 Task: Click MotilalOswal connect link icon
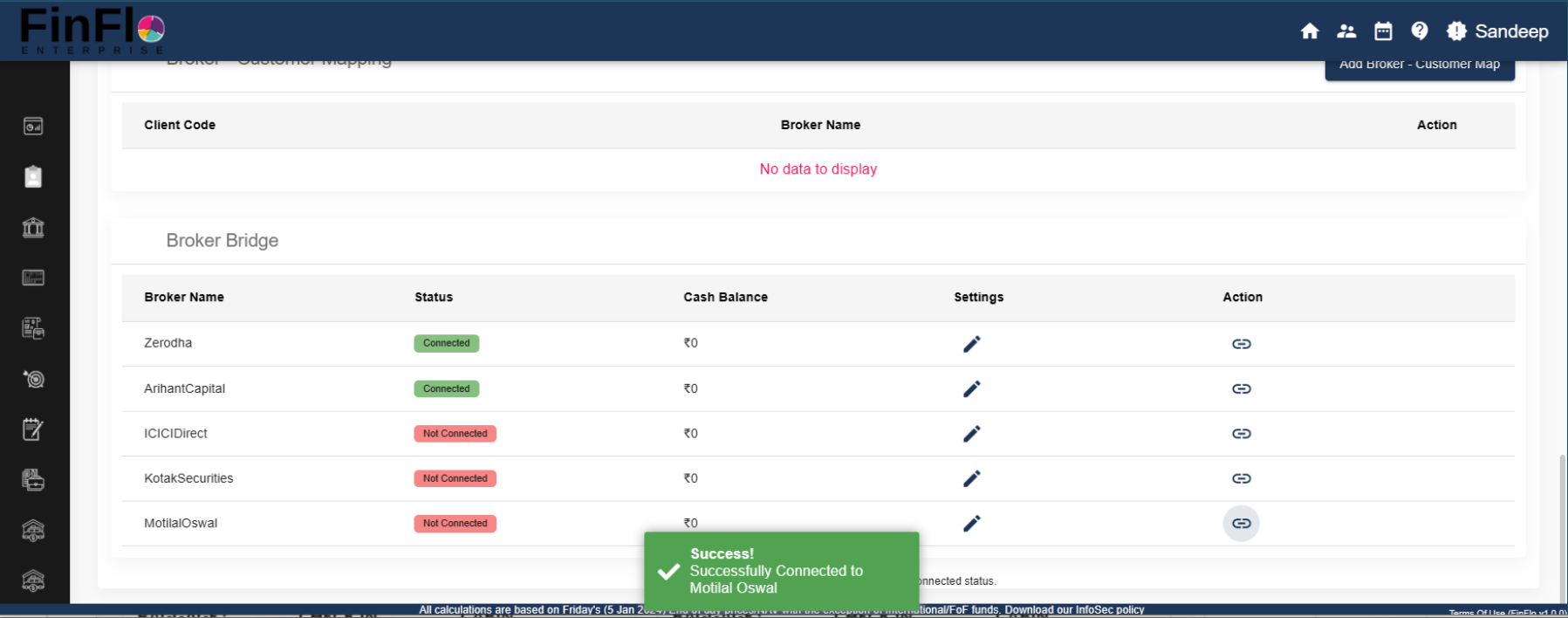(x=1242, y=524)
